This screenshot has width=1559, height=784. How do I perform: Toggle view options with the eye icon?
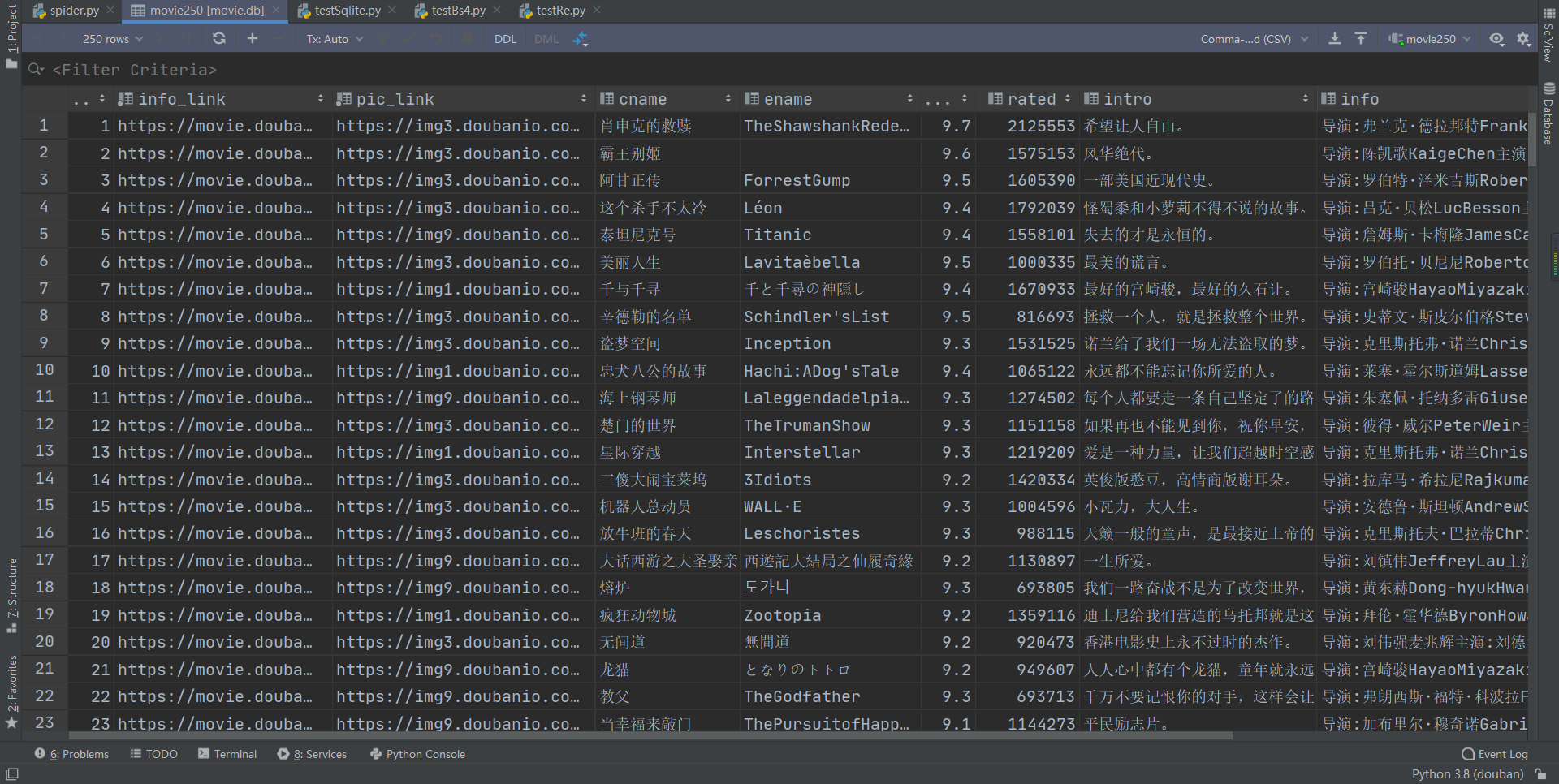click(x=1496, y=38)
